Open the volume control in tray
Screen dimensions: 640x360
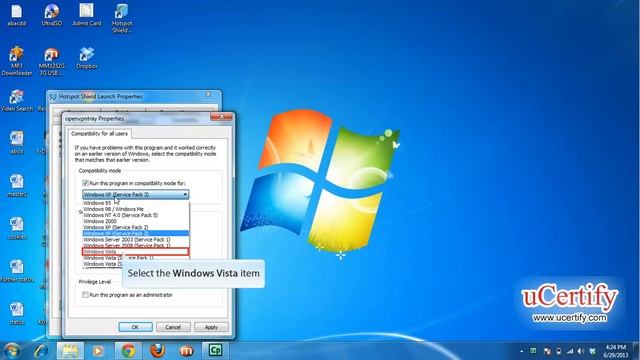coord(581,351)
